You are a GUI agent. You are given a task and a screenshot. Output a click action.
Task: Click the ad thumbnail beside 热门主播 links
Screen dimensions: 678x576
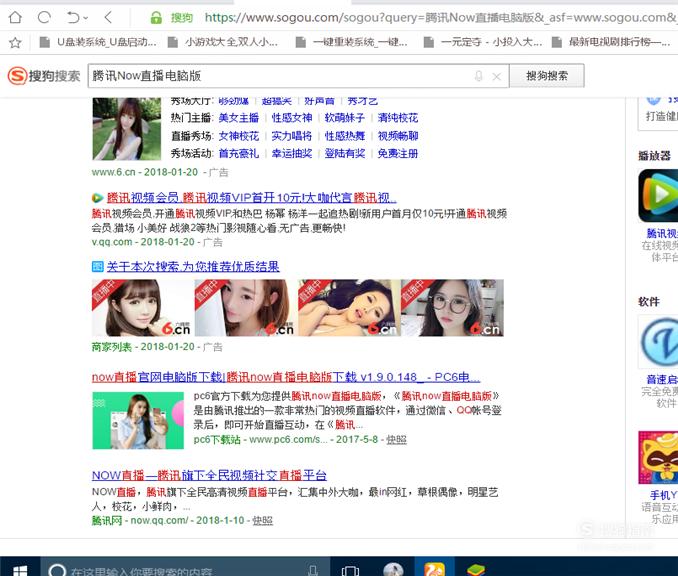point(127,129)
